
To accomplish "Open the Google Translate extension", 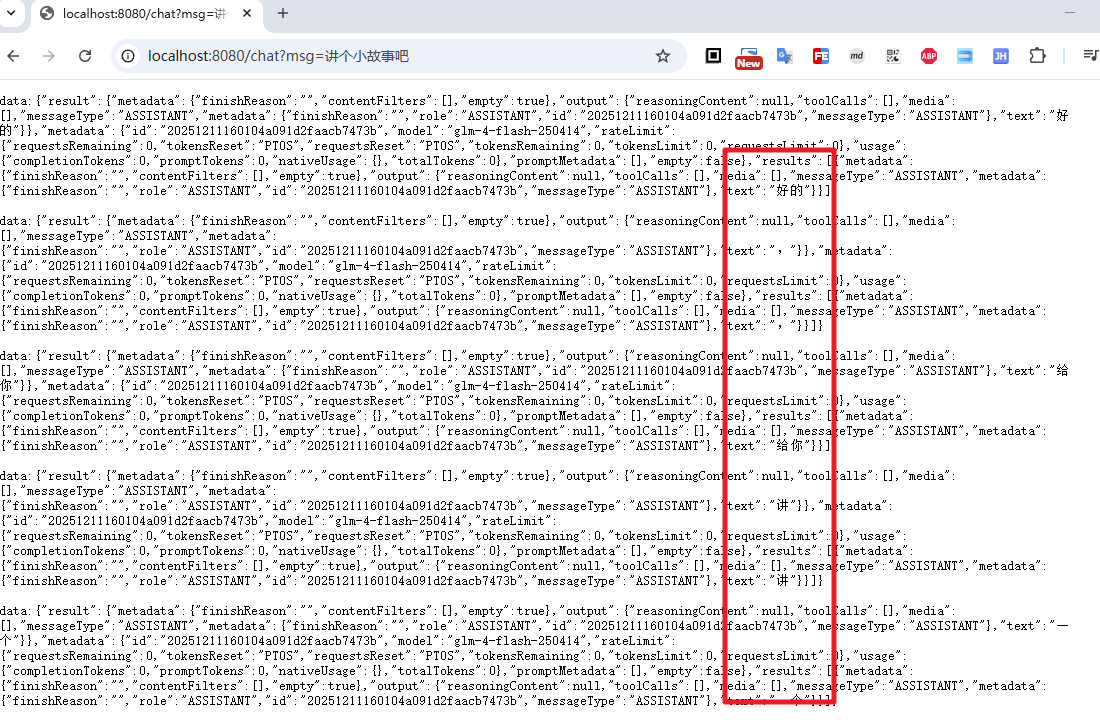I will pyautogui.click(x=785, y=56).
